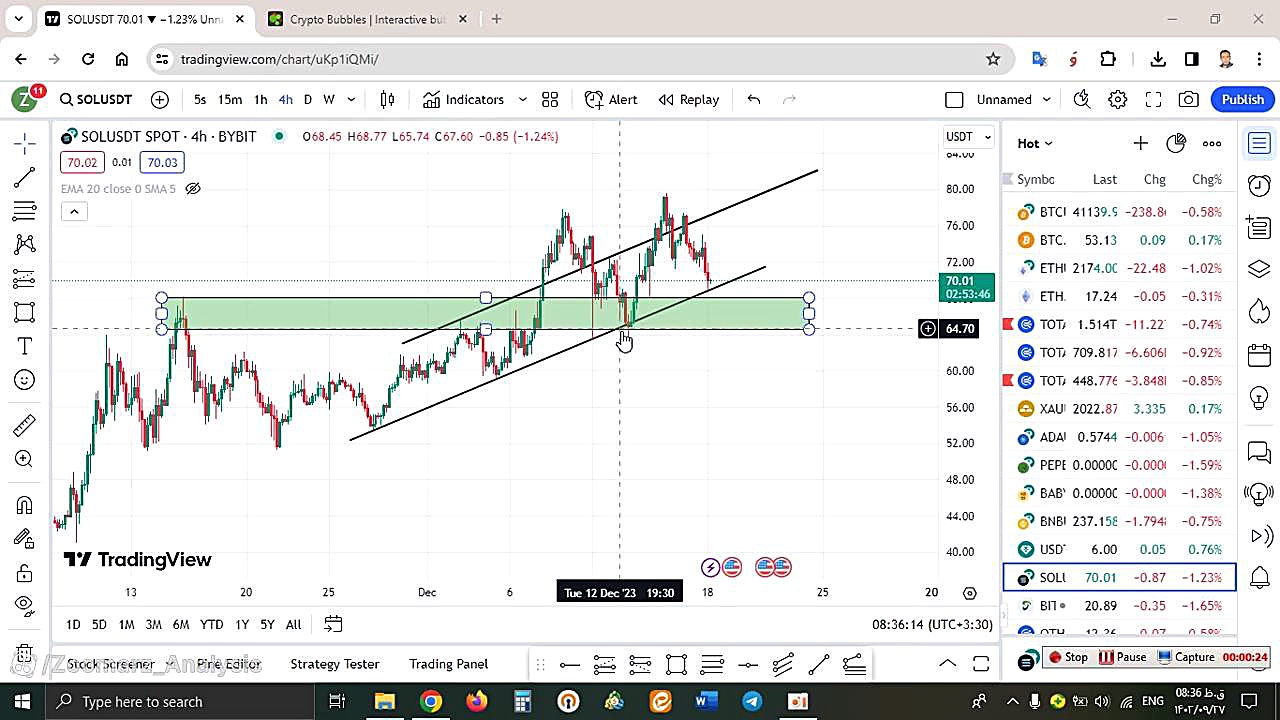Set chart range to 1Y
This screenshot has height=720, width=1280.
(242, 624)
